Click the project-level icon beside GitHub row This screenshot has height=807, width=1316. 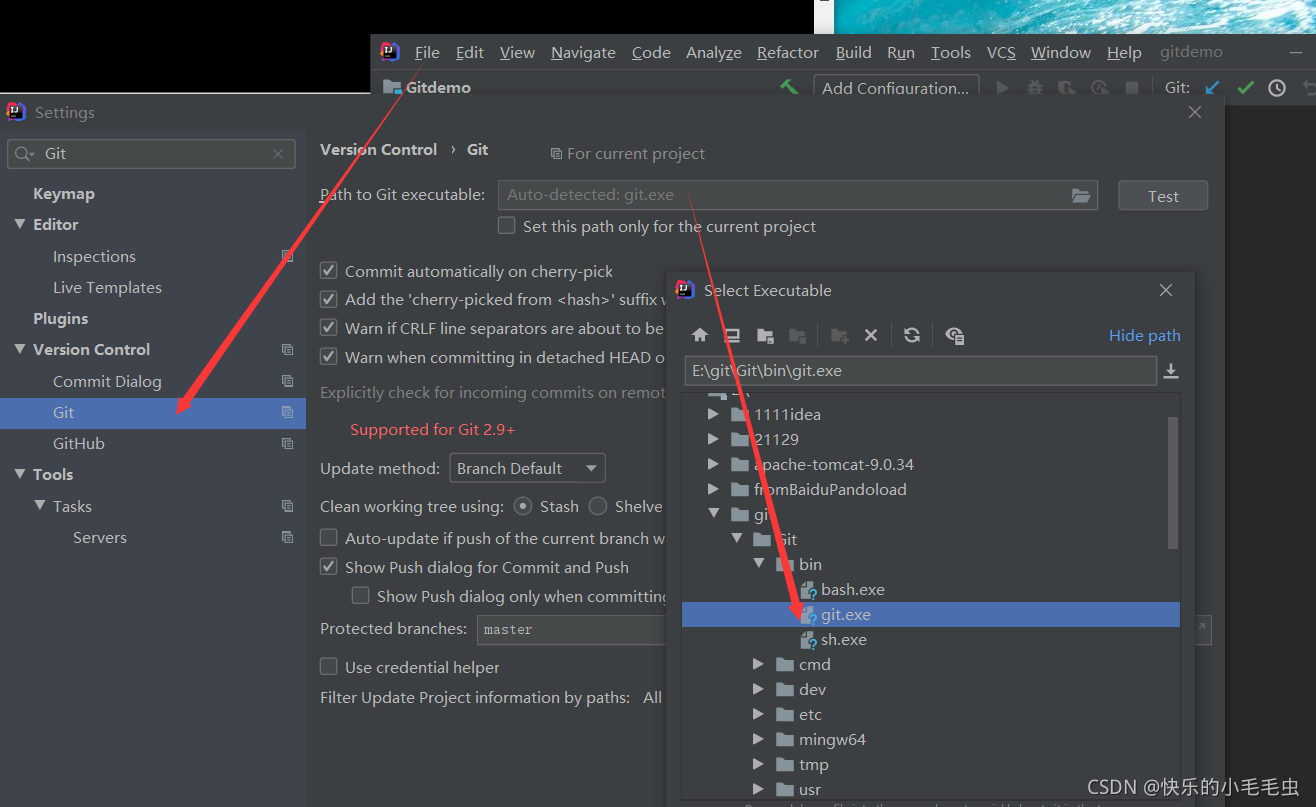[287, 443]
